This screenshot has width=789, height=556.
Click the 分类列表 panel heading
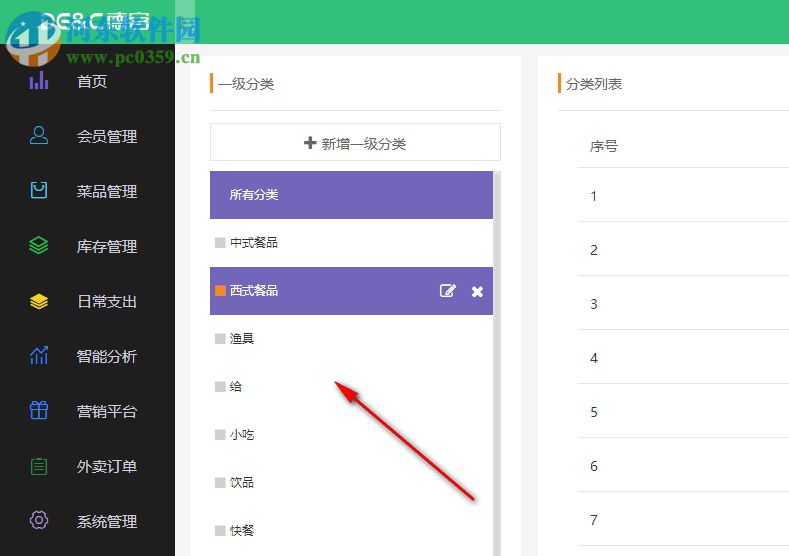pyautogui.click(x=594, y=84)
